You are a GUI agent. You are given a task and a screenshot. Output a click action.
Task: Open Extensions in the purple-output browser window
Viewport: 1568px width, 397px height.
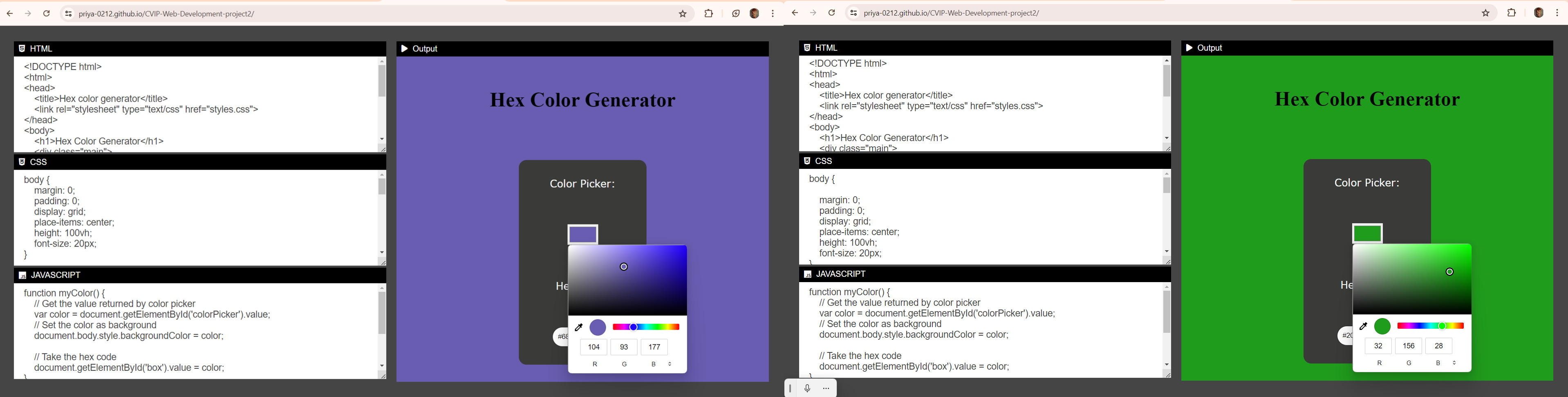point(708,13)
